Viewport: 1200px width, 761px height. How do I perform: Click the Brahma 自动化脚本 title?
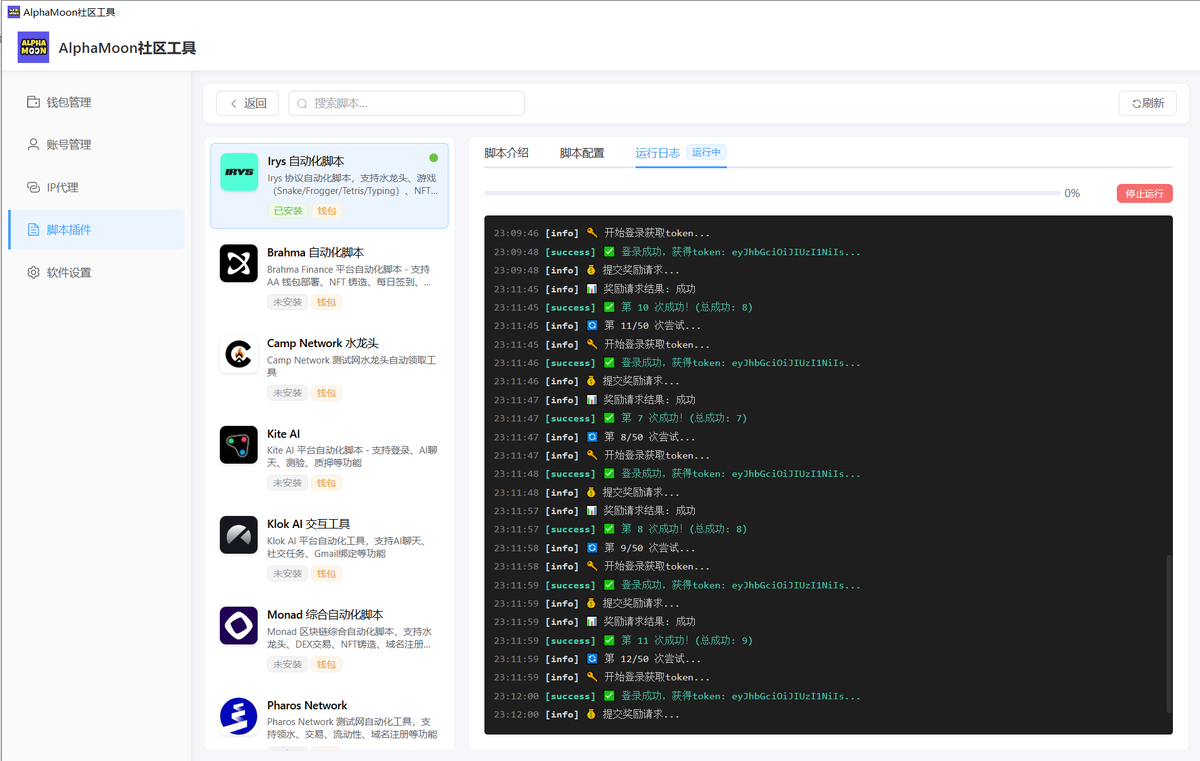316,252
